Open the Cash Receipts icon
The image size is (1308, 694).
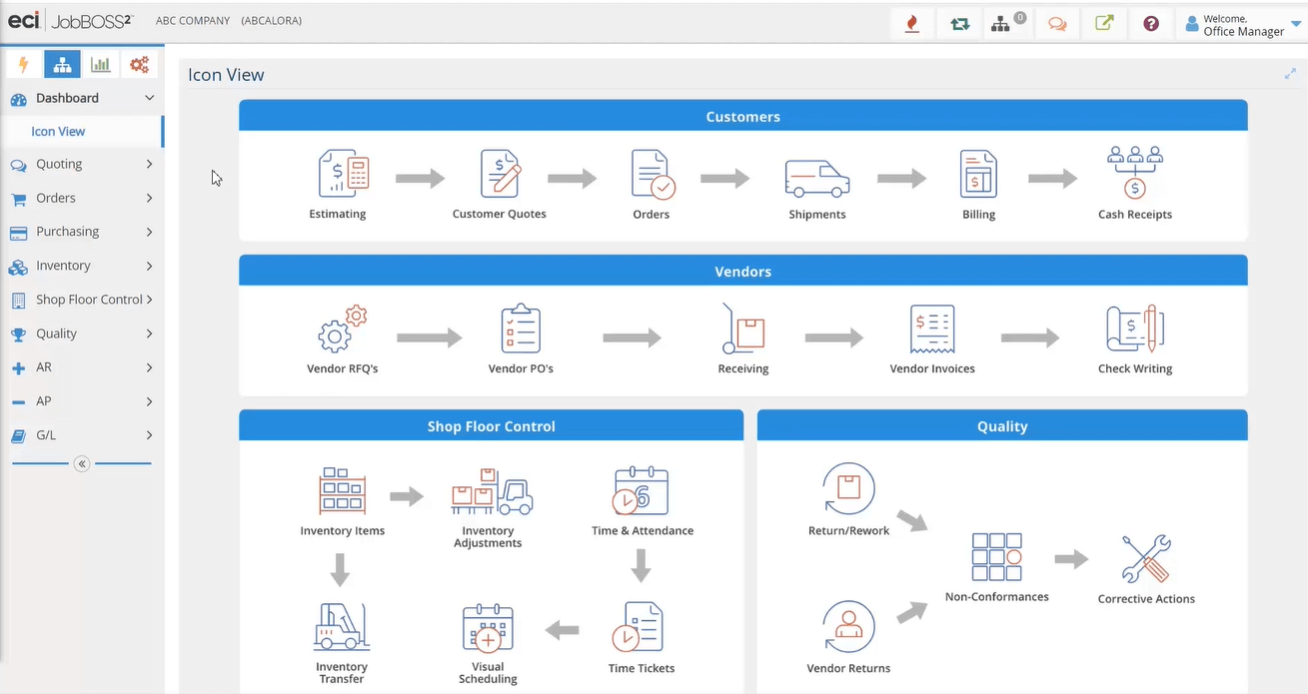click(1135, 172)
